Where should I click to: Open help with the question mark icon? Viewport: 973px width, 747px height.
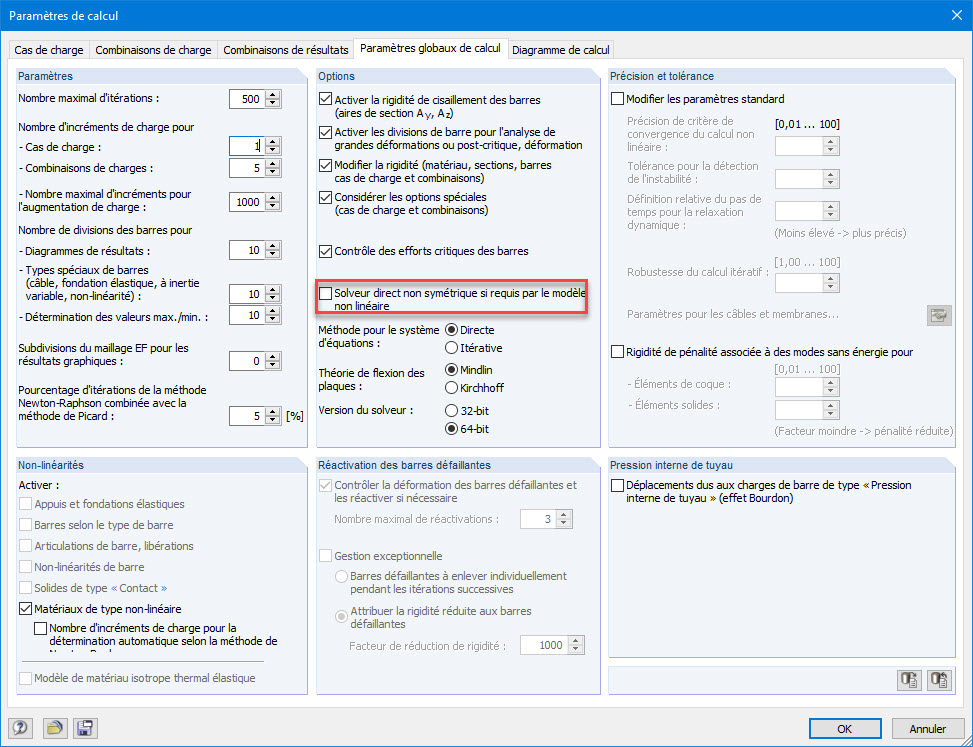(x=20, y=727)
